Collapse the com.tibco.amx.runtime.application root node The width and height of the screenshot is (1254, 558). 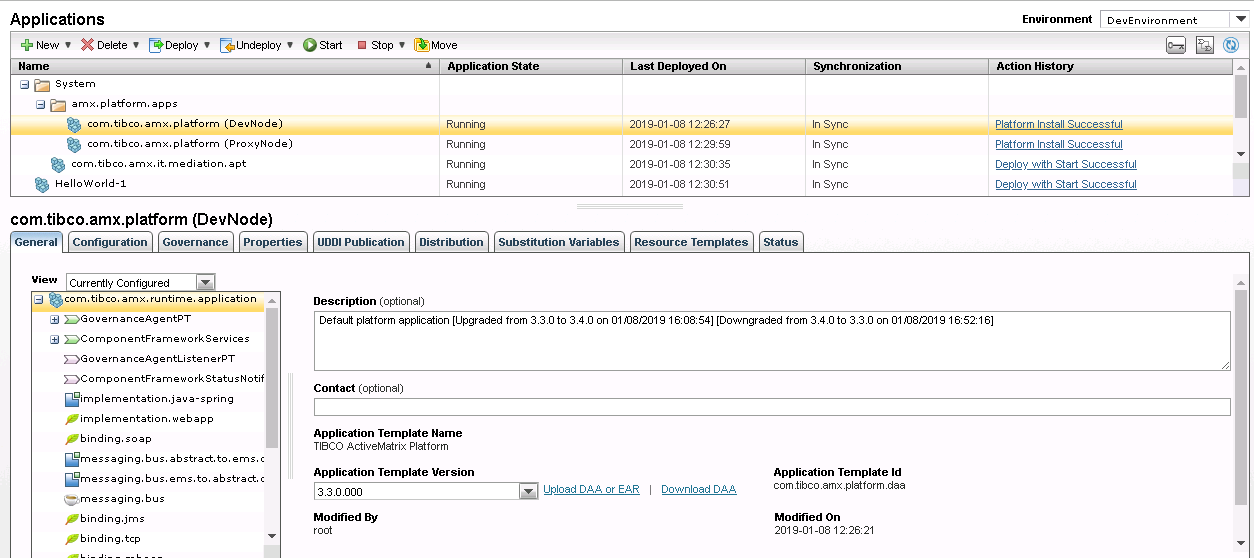pos(39,299)
